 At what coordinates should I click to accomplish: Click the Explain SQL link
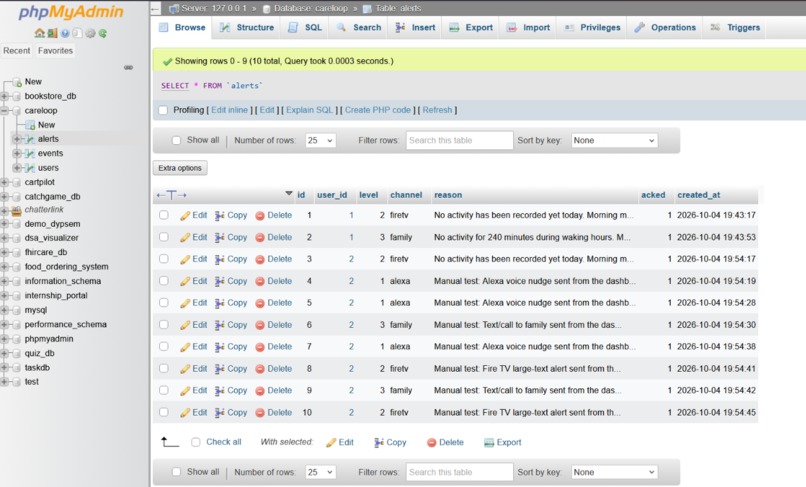[x=309, y=110]
